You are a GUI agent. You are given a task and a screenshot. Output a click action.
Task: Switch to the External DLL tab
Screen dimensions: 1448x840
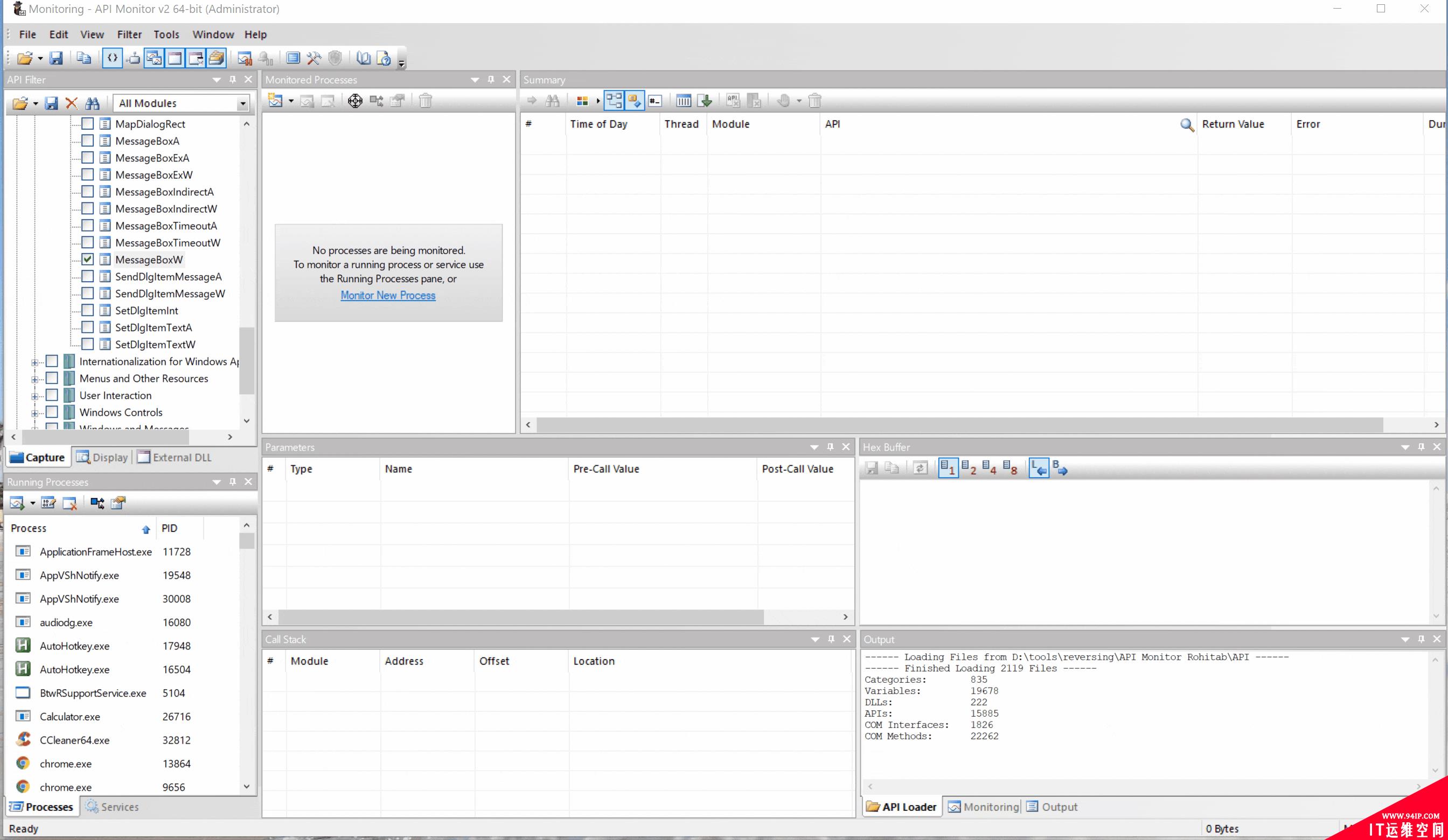coord(175,457)
